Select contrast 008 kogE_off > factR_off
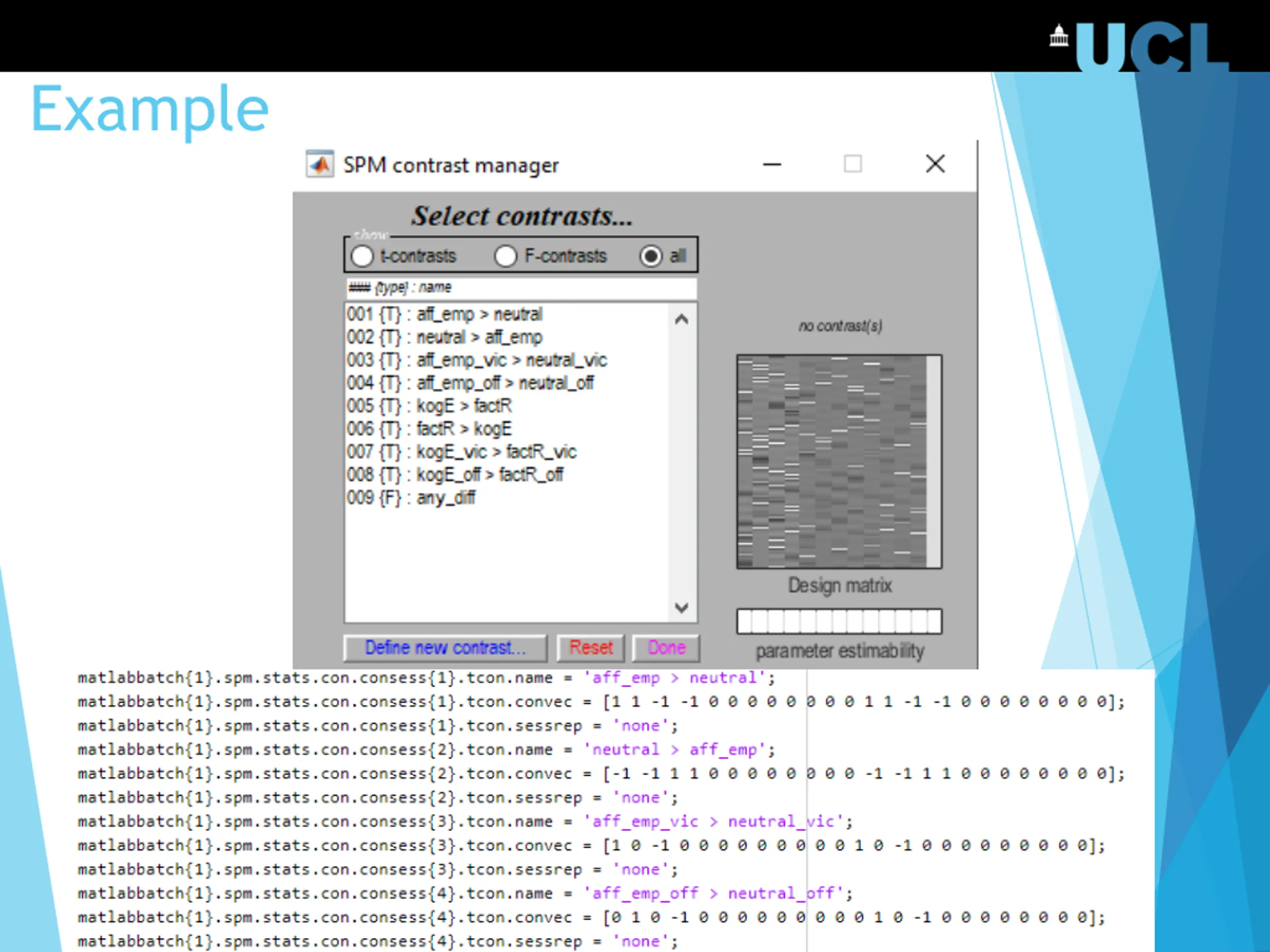Screen dimensions: 1270x952 455,475
